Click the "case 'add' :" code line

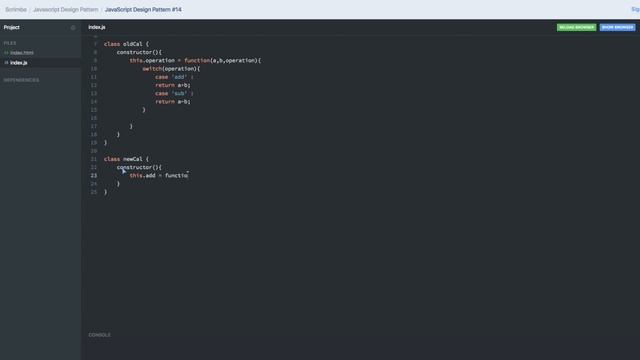pos(174,77)
